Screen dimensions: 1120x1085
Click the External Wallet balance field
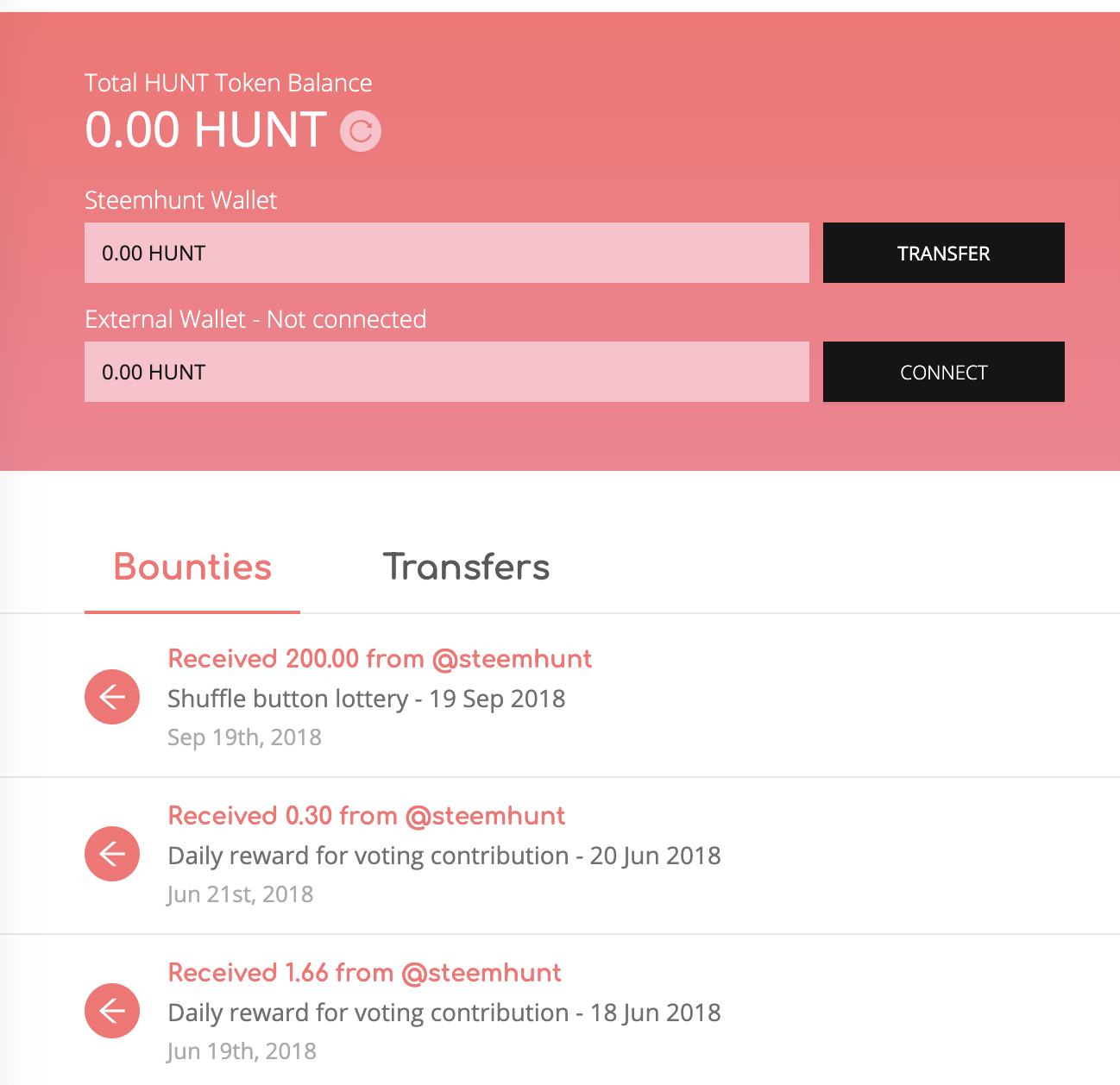[x=447, y=372]
